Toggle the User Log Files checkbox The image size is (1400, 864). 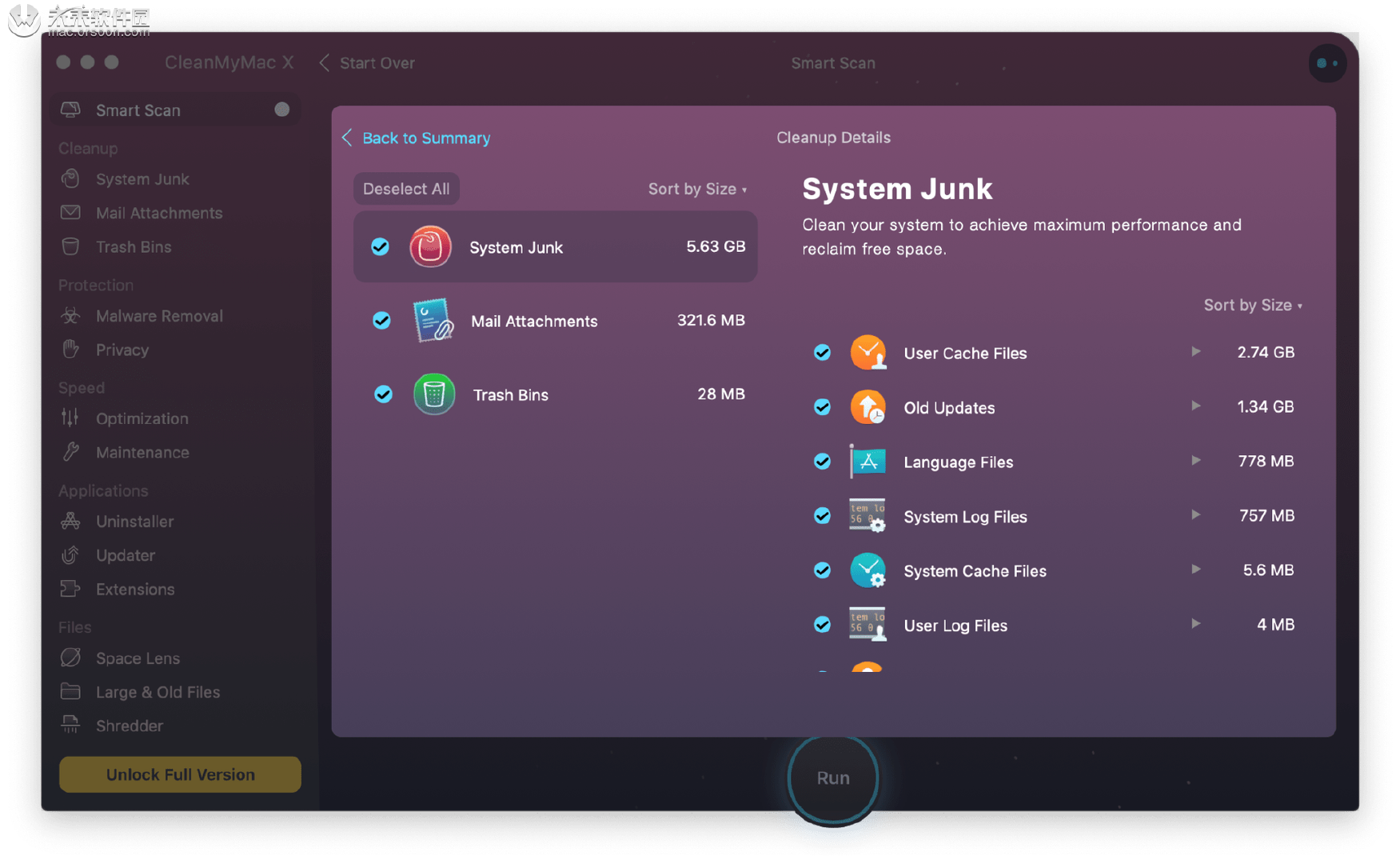(822, 625)
